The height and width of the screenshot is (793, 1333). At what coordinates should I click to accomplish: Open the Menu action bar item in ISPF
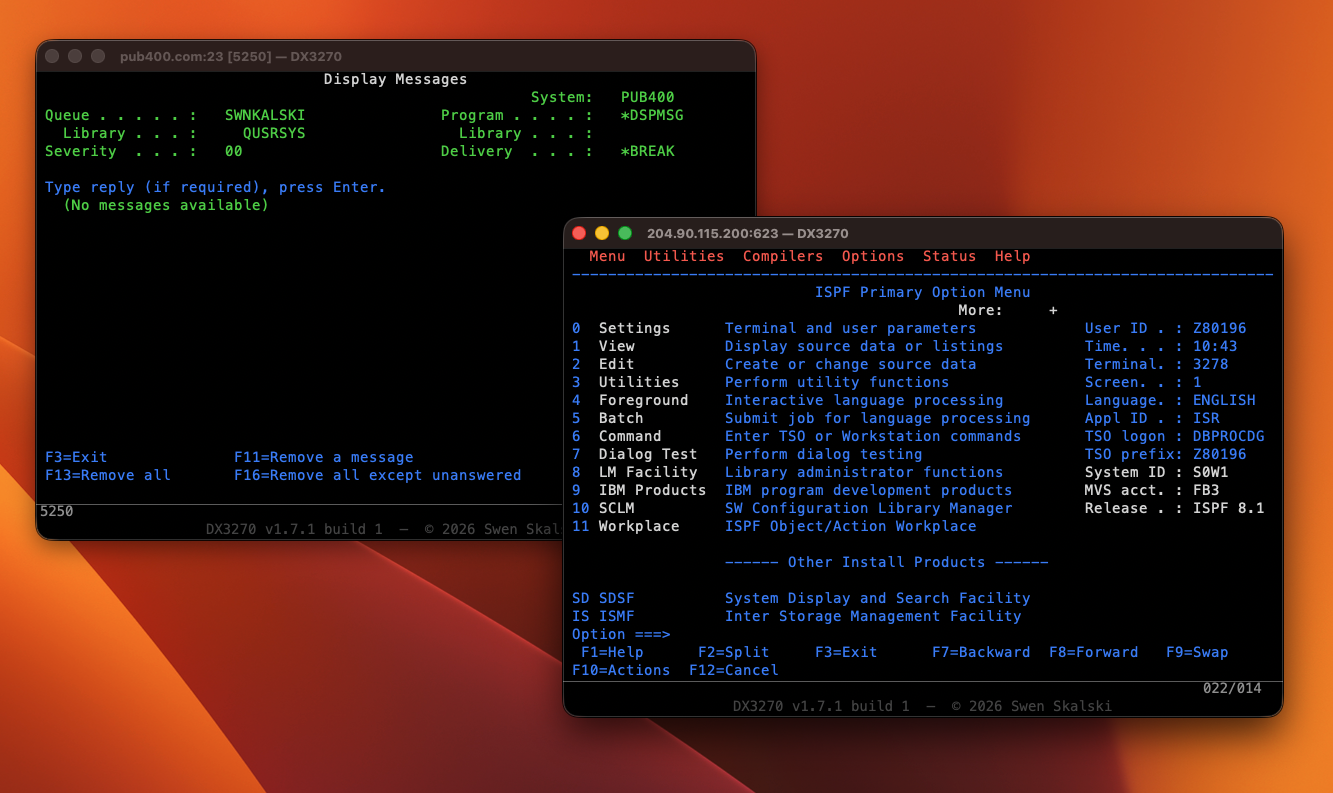607,256
